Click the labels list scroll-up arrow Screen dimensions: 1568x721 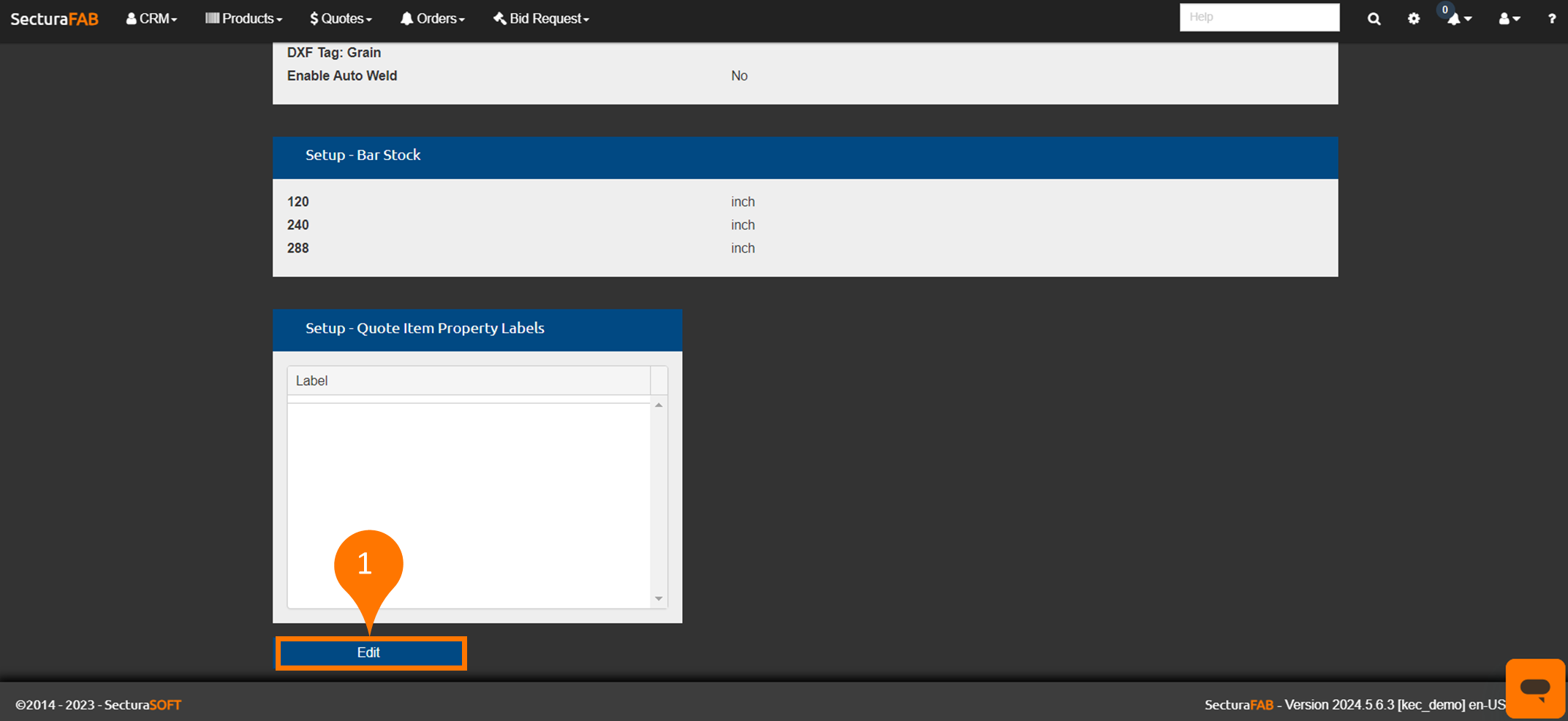pyautogui.click(x=659, y=405)
